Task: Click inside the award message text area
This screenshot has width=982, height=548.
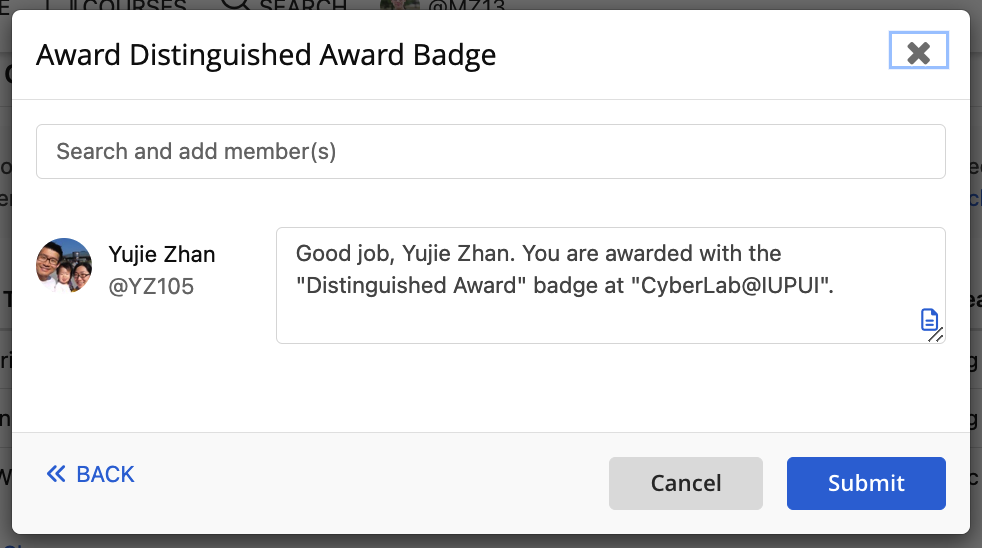Action: coord(611,286)
